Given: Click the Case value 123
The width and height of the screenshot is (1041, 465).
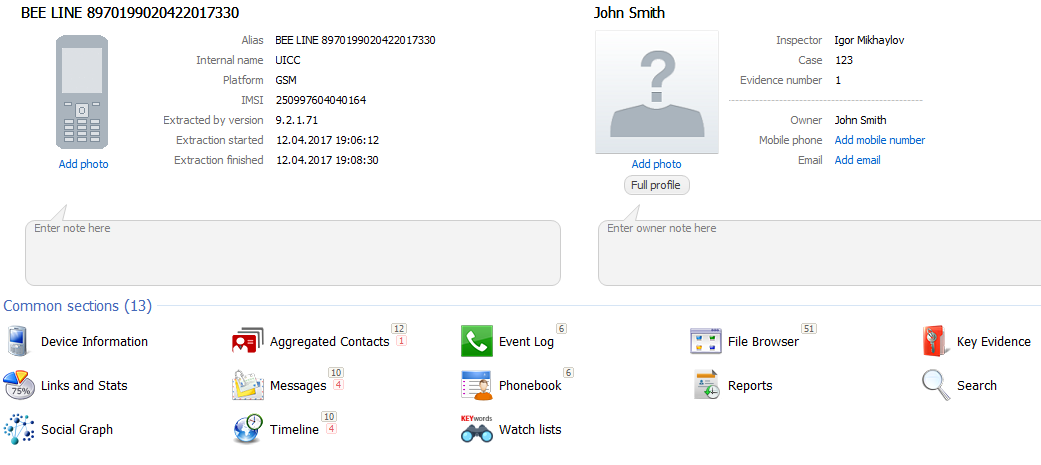Looking at the screenshot, I should pyautogui.click(x=844, y=60).
